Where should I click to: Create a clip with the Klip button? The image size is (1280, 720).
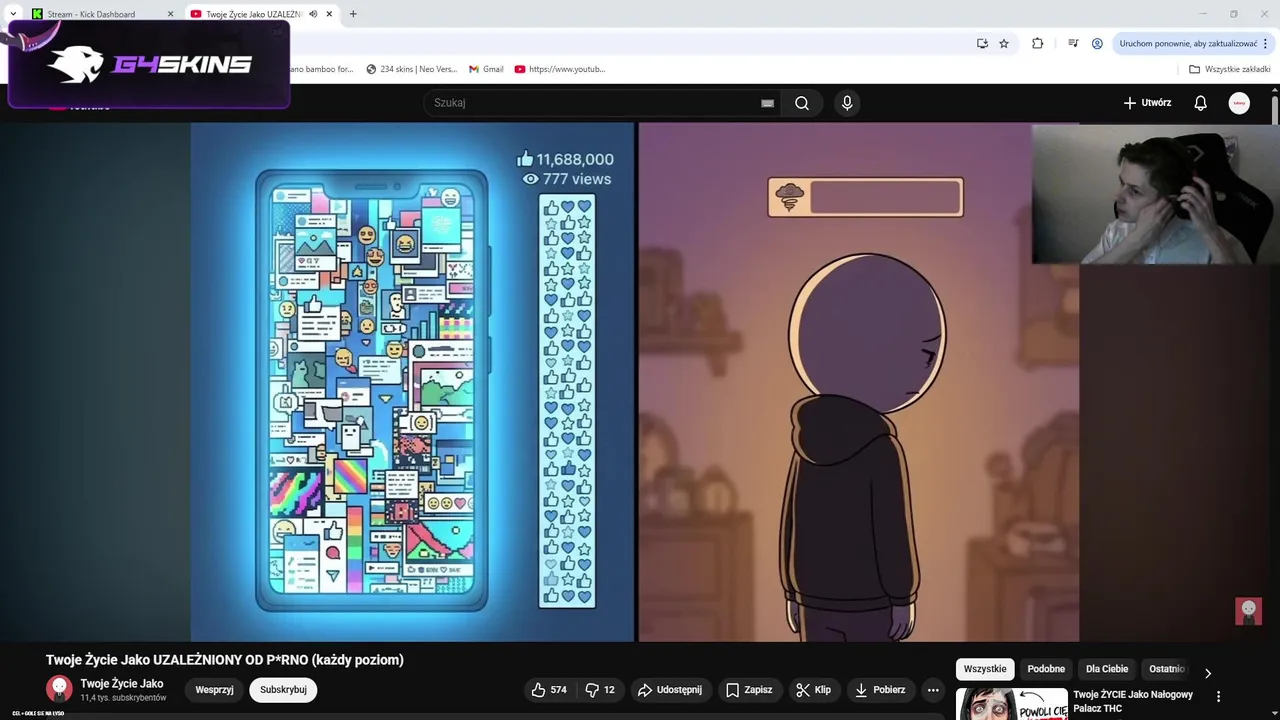click(x=813, y=690)
